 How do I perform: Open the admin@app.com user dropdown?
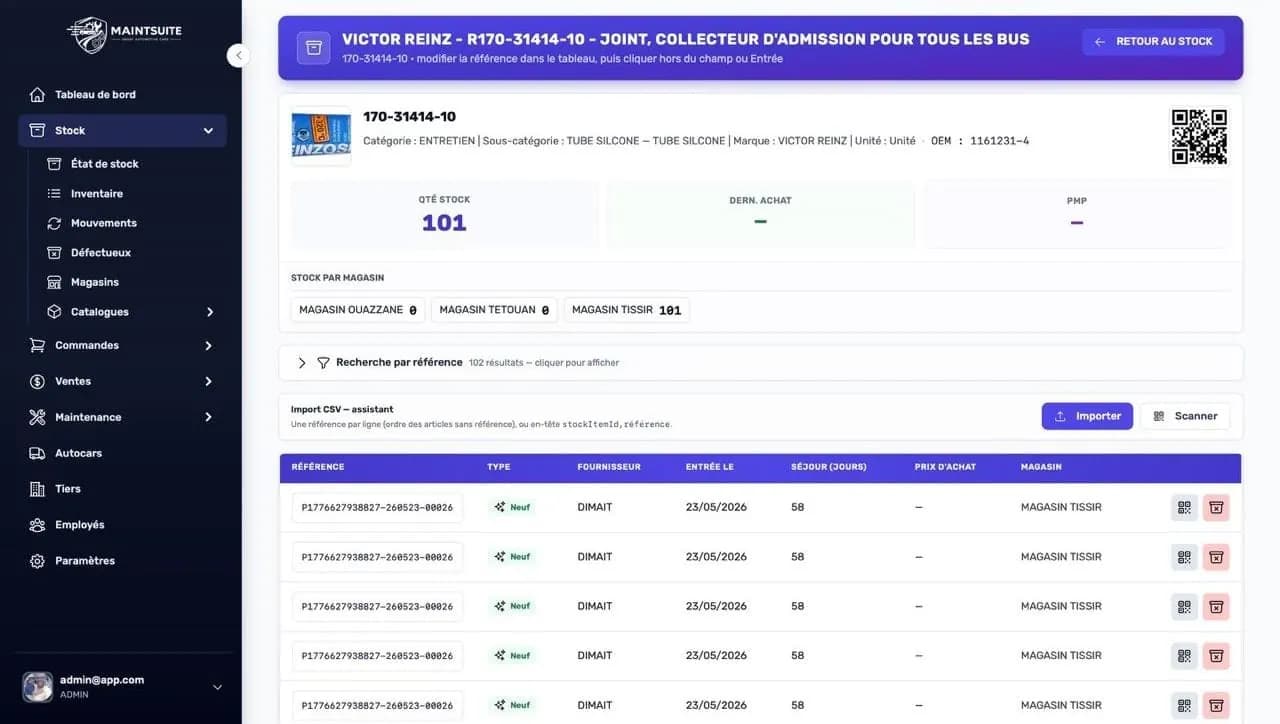click(x=217, y=687)
